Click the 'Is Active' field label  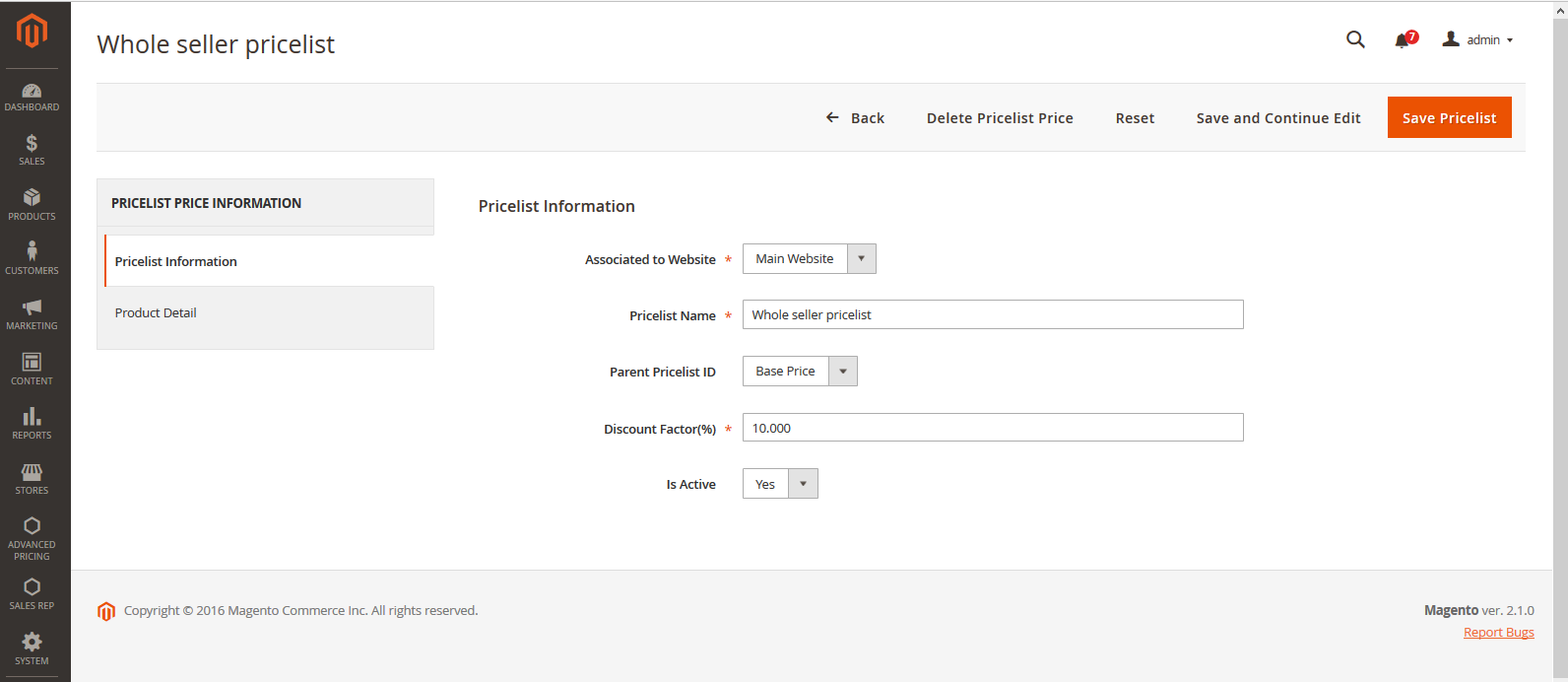pyautogui.click(x=690, y=485)
